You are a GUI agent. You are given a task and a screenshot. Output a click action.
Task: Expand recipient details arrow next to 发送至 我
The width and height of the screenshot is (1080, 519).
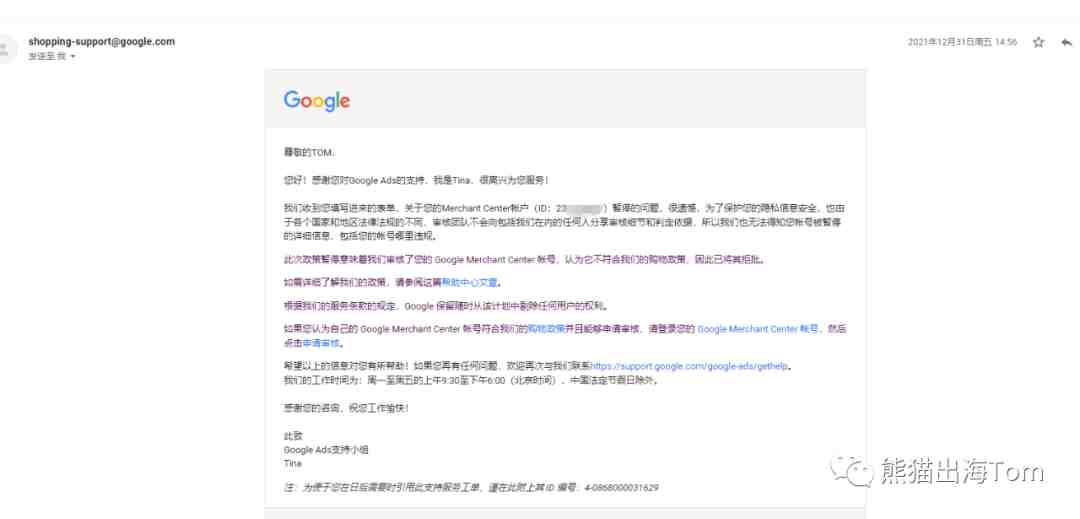coord(72,56)
